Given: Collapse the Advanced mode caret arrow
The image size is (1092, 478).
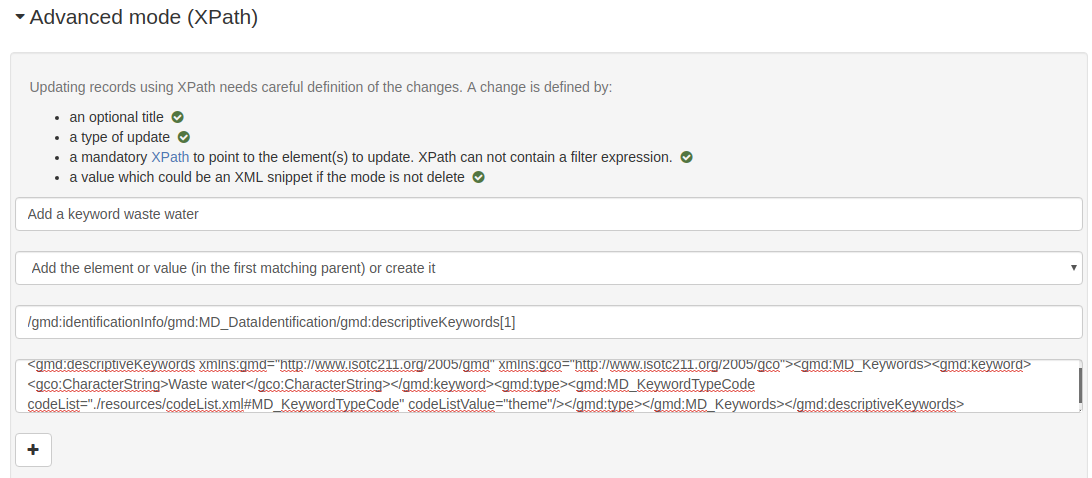Looking at the screenshot, I should (20, 17).
